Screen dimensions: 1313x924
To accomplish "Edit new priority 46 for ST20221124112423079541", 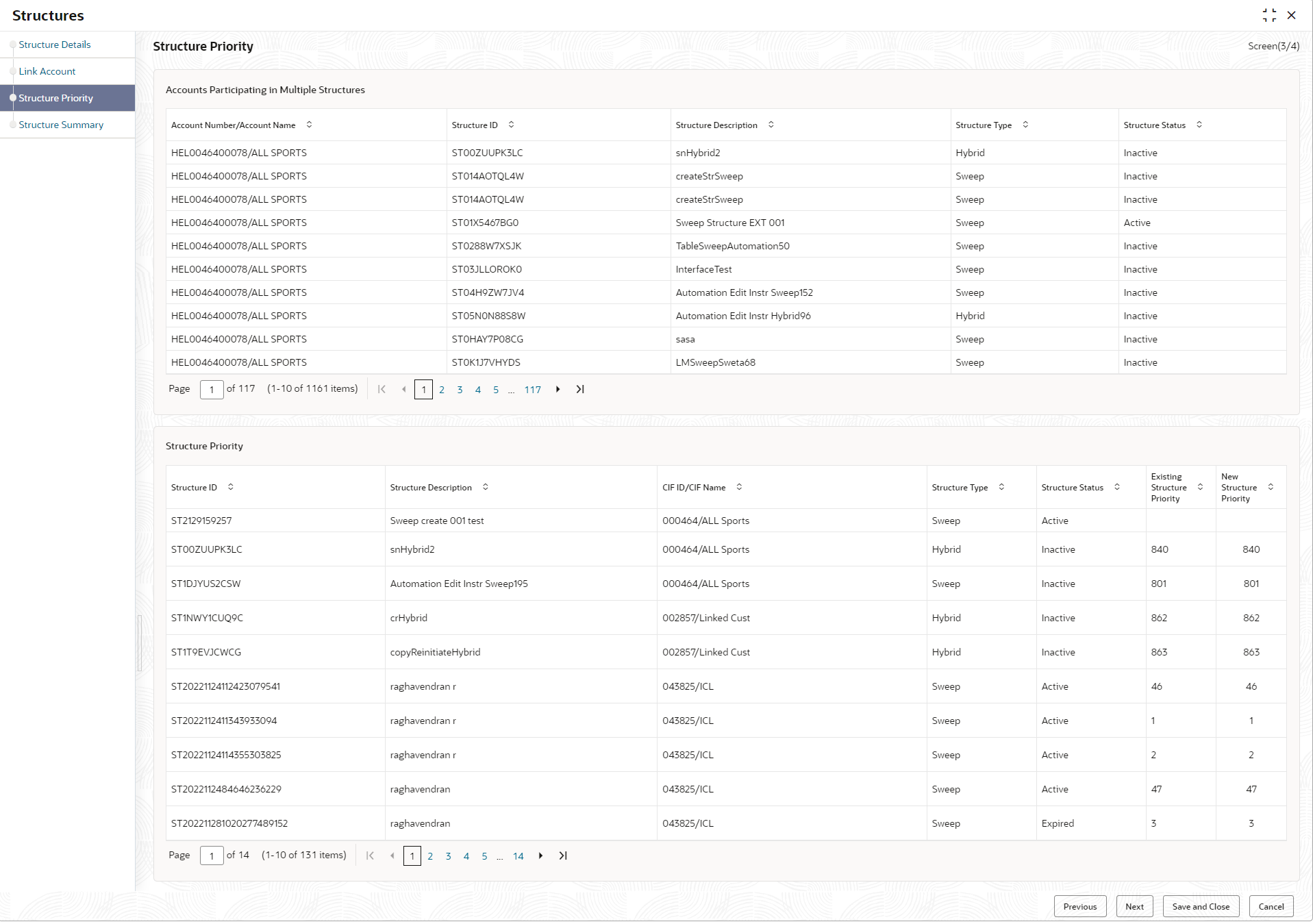I will point(1251,686).
